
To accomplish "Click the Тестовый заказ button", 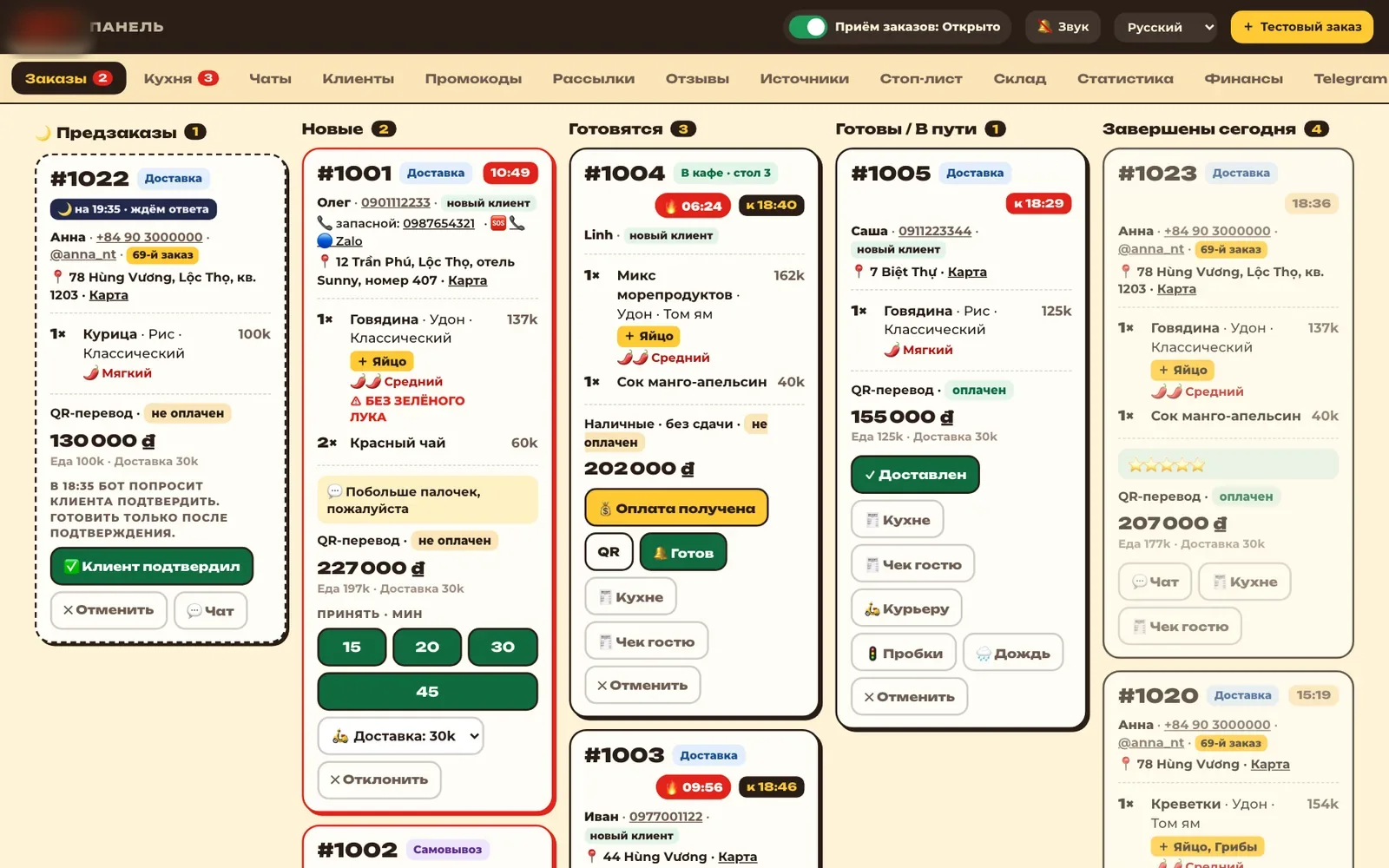I will (x=1301, y=27).
